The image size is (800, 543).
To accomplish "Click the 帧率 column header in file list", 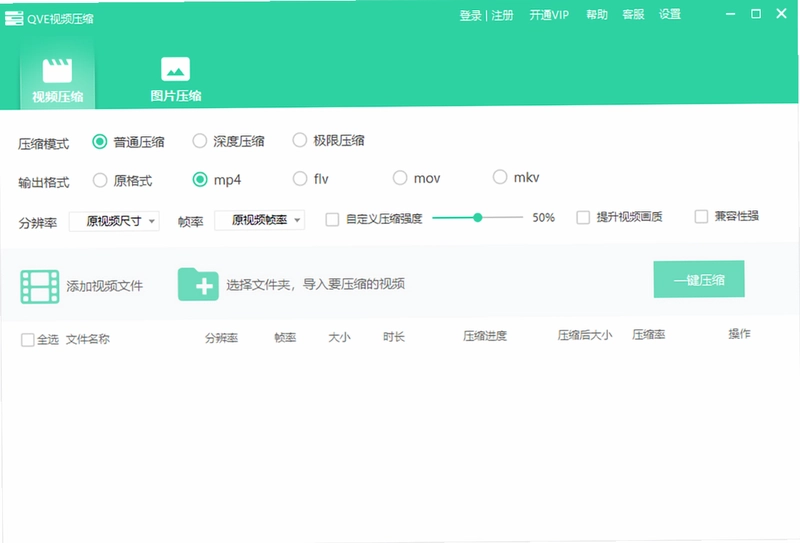I will point(285,337).
